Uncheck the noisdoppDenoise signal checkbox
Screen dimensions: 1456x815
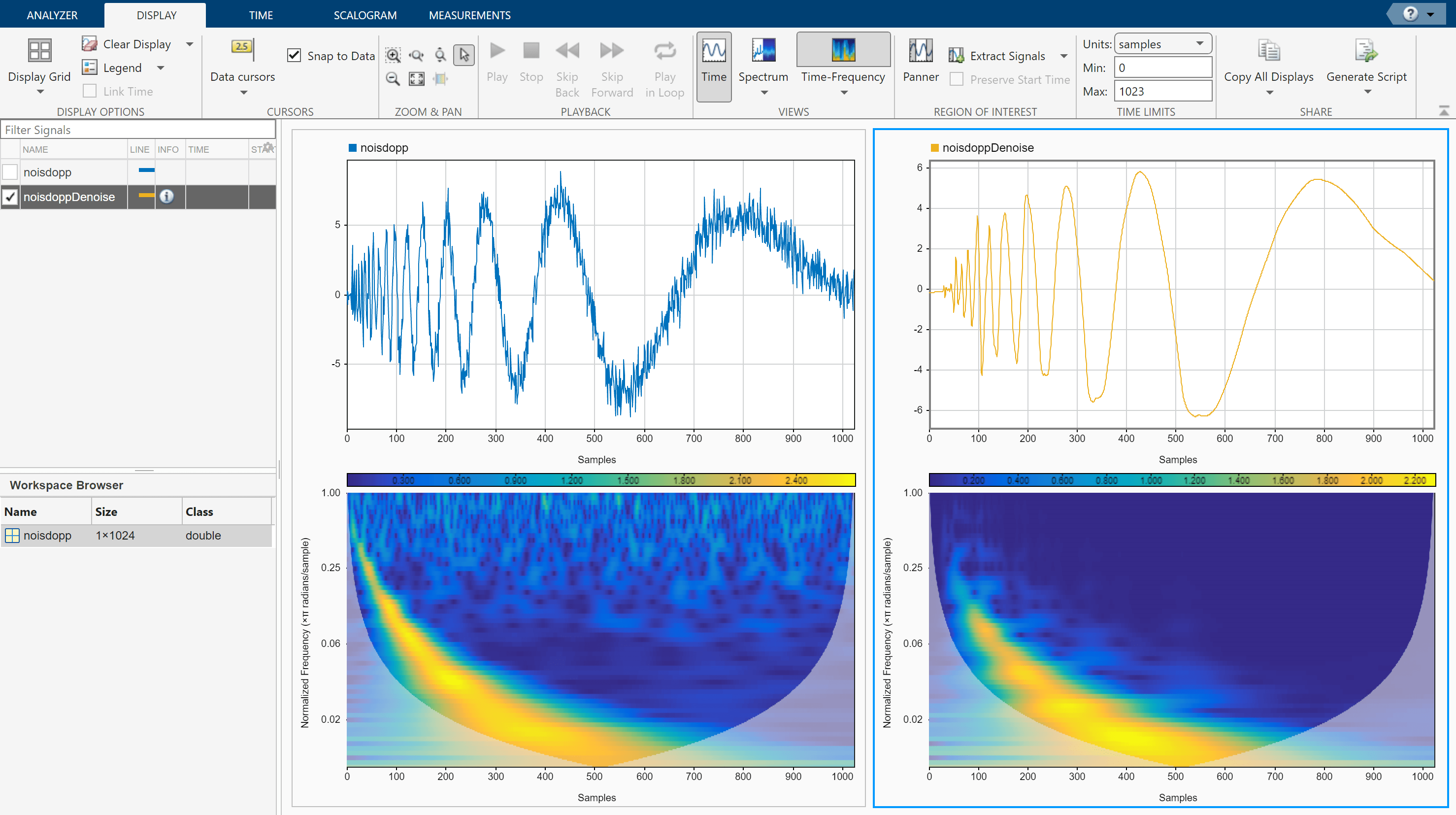click(10, 197)
